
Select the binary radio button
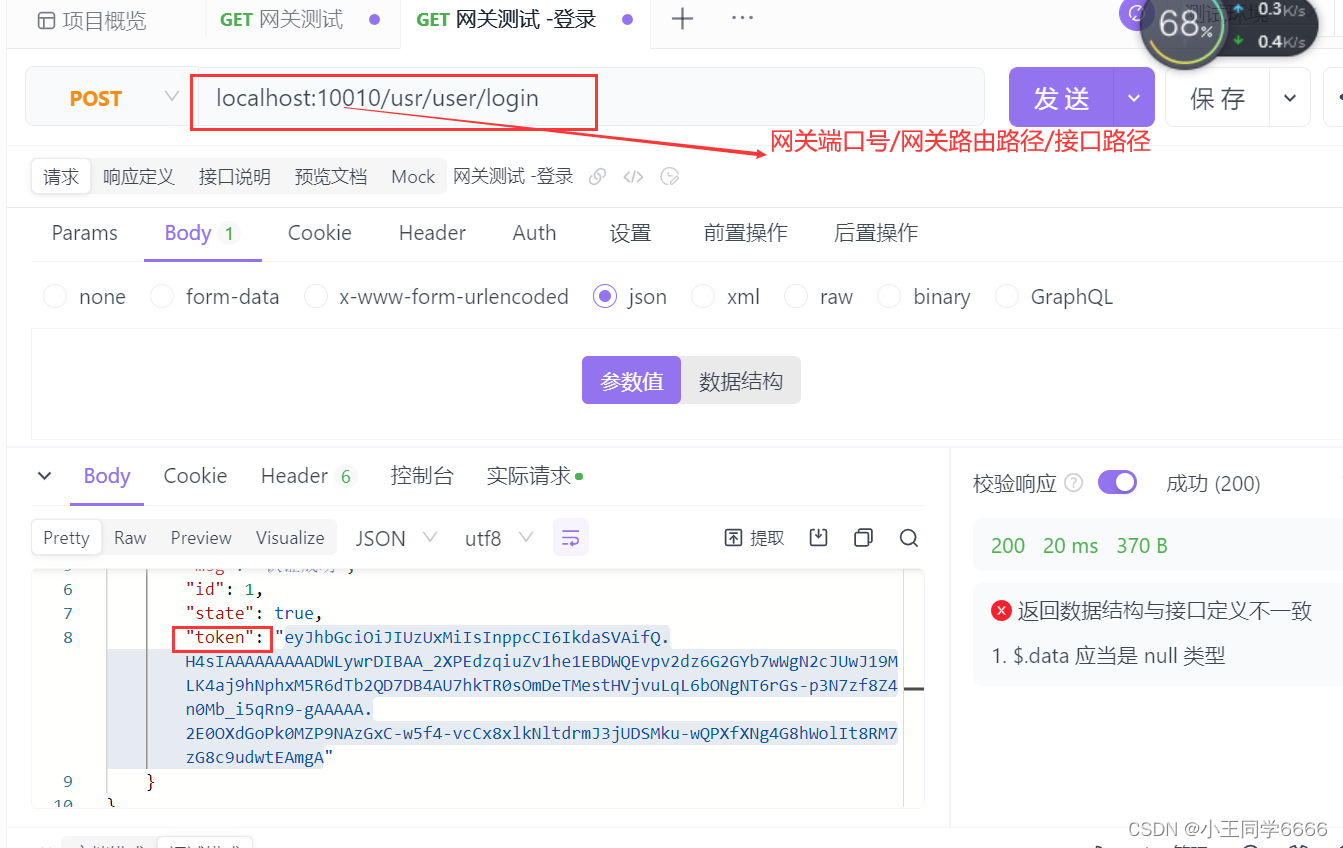click(889, 296)
